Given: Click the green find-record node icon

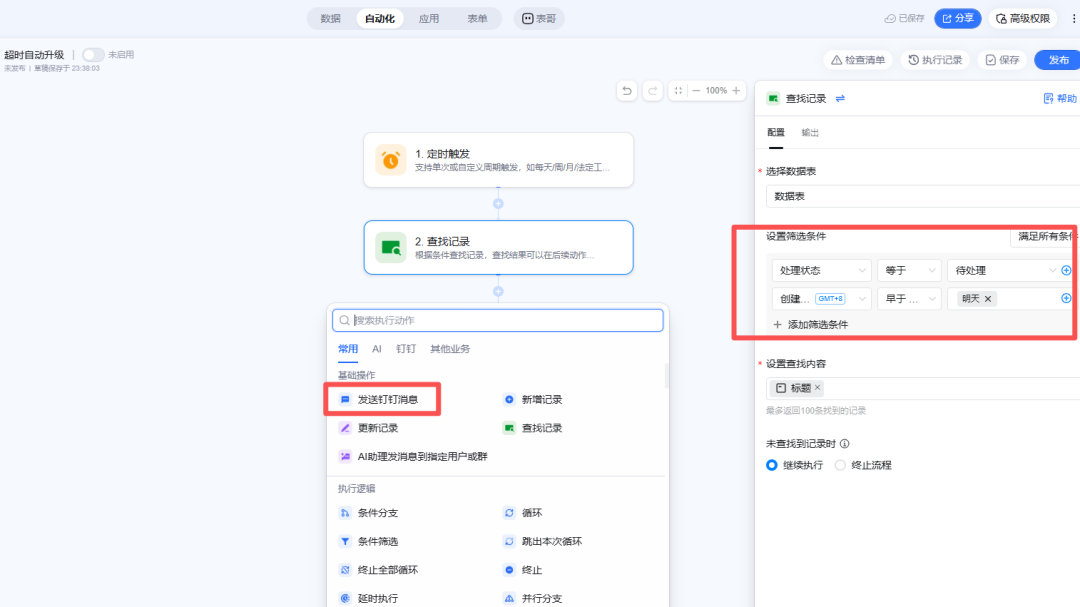Looking at the screenshot, I should 391,247.
